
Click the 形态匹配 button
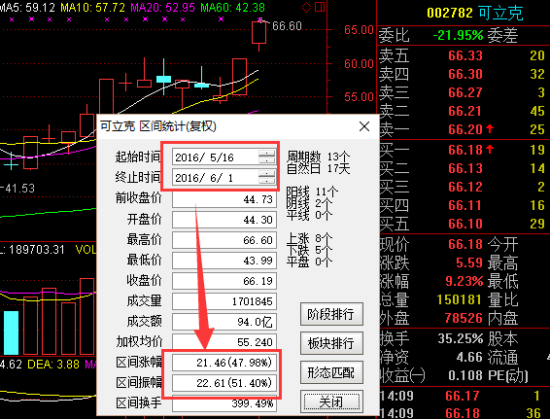(331, 372)
